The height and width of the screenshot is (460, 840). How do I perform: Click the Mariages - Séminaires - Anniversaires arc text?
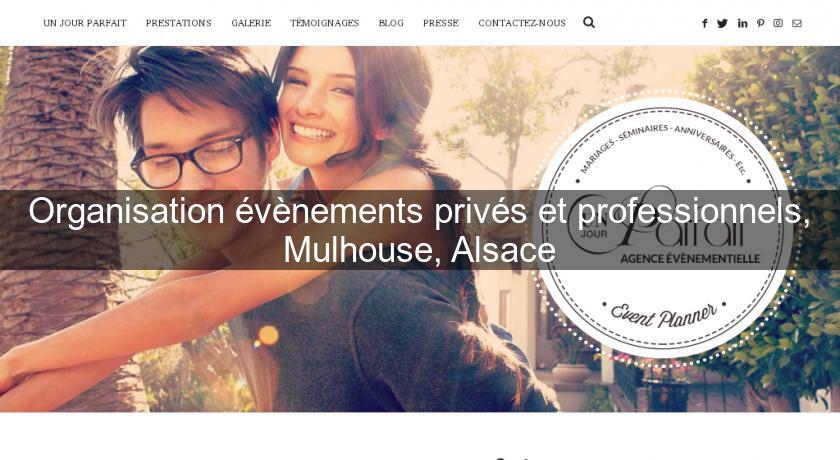pyautogui.click(x=664, y=147)
